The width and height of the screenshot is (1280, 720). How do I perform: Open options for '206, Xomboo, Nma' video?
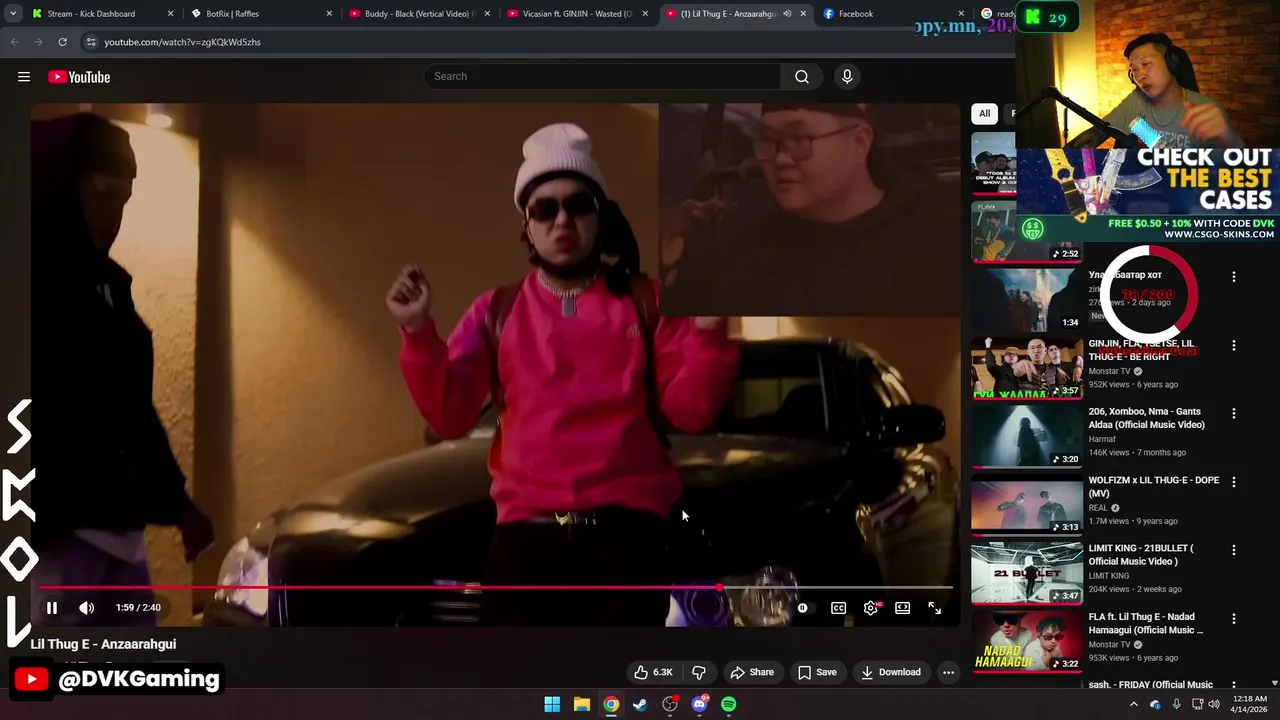point(1233,413)
